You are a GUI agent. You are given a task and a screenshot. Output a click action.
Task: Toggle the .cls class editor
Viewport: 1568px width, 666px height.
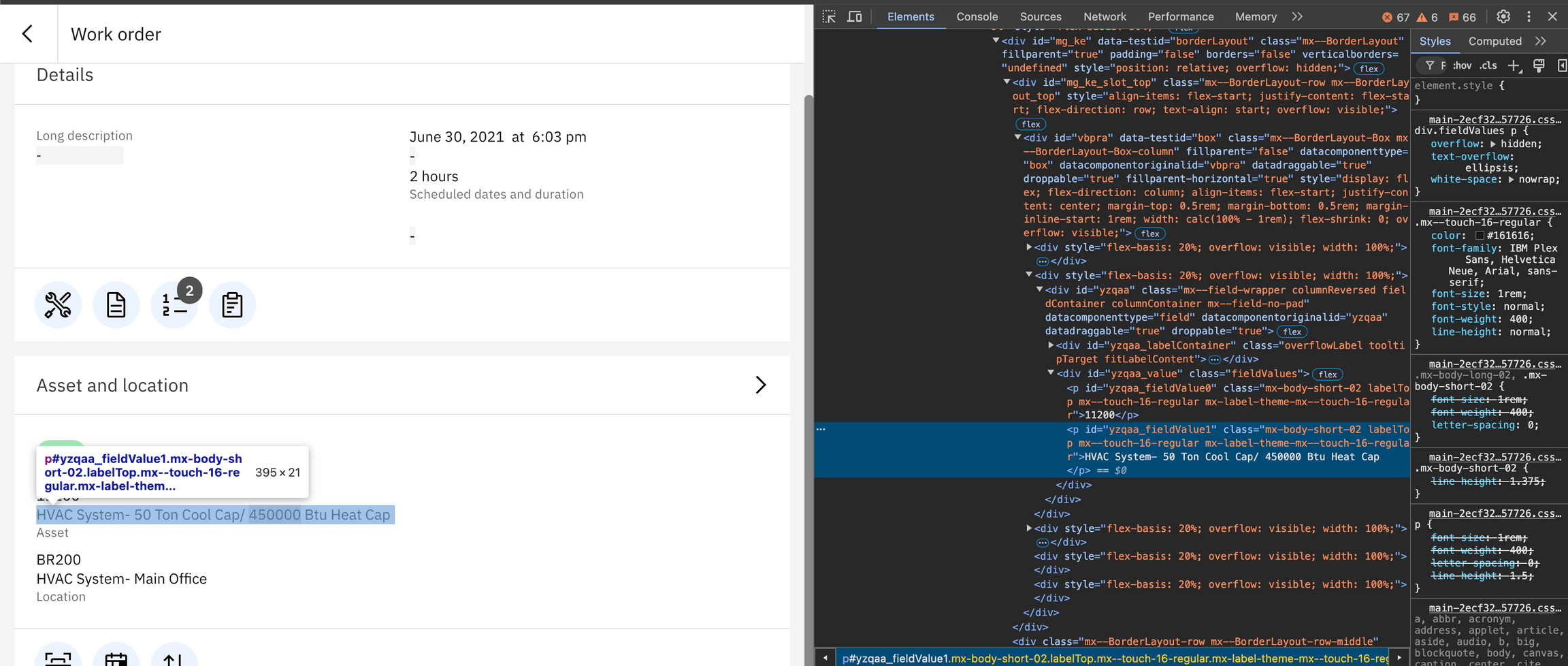pyautogui.click(x=1489, y=65)
